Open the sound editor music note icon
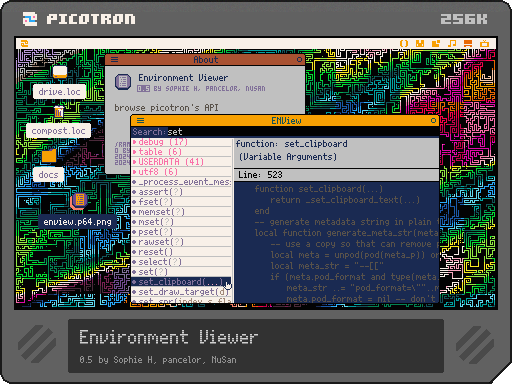 click(452, 43)
